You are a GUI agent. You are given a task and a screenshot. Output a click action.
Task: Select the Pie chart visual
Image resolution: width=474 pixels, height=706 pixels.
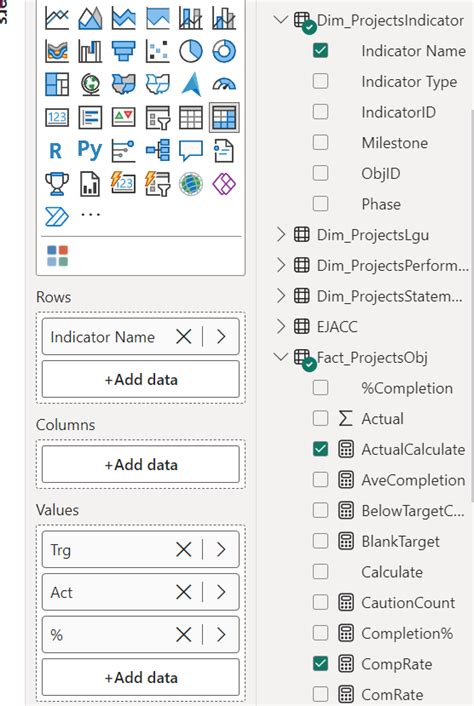(191, 51)
